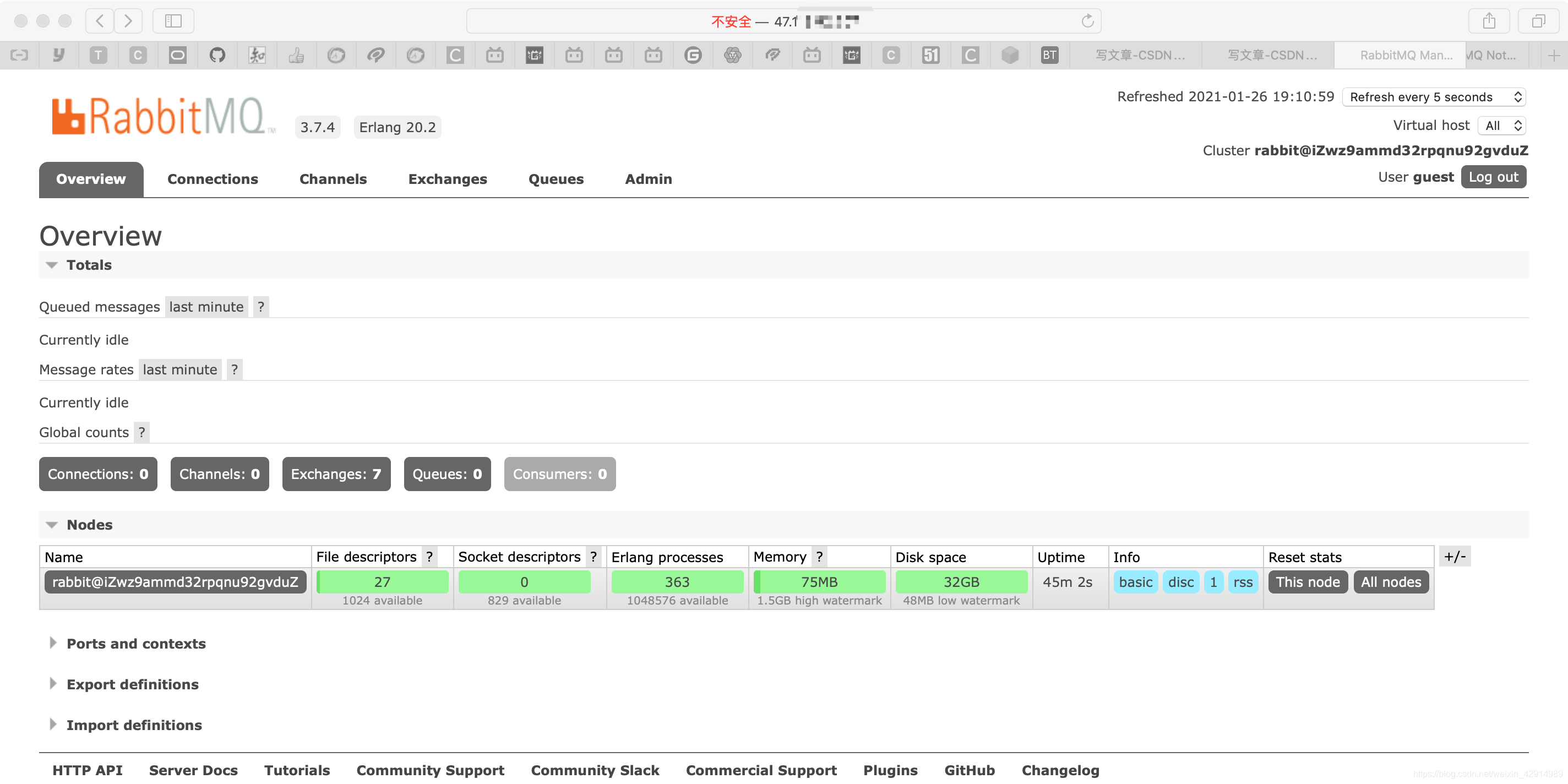Viewport: 1568px width, 784px height.
Task: Click the help ? beside File descriptors
Action: coord(429,557)
